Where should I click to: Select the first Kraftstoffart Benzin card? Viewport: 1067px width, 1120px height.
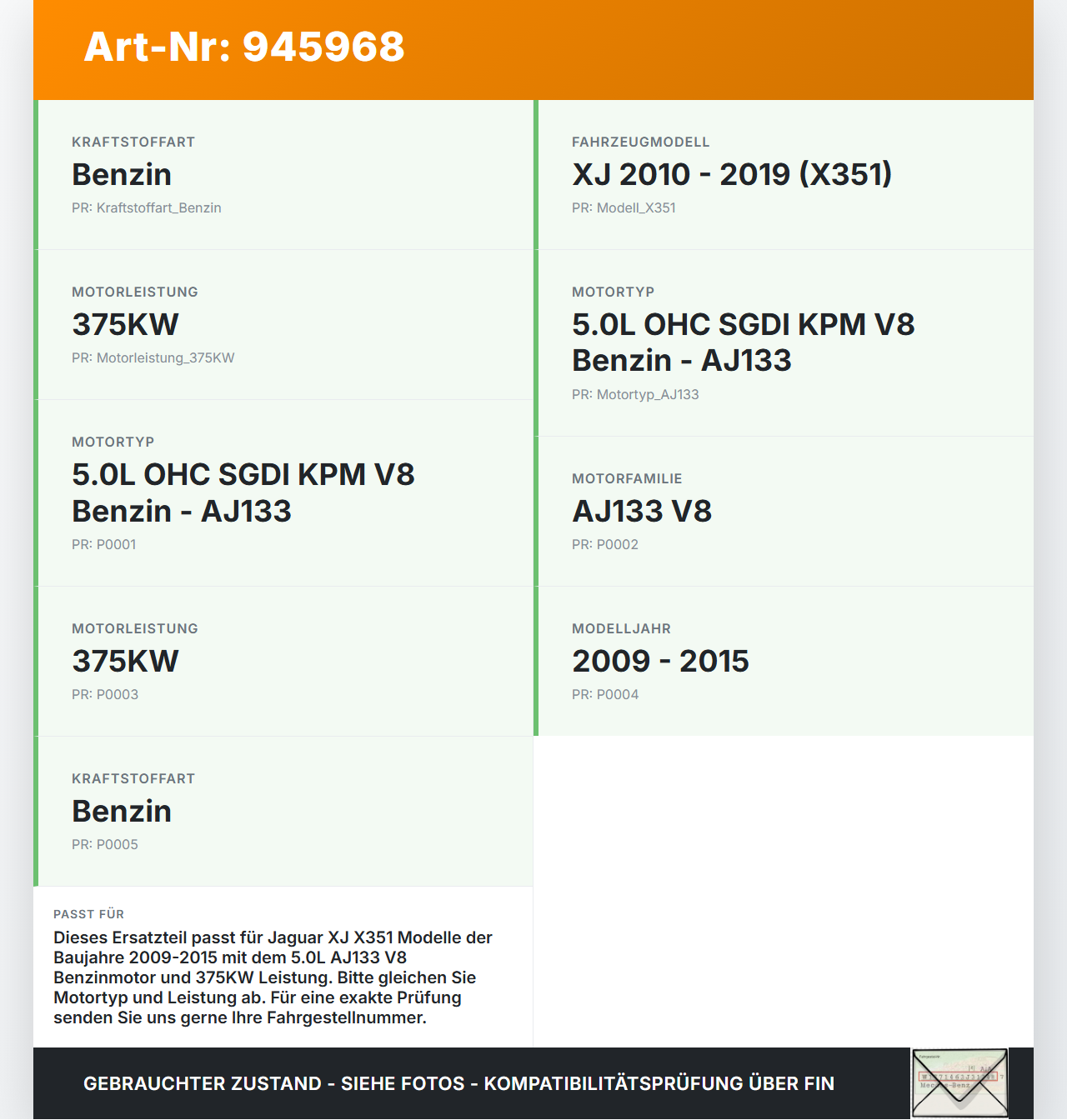283,175
